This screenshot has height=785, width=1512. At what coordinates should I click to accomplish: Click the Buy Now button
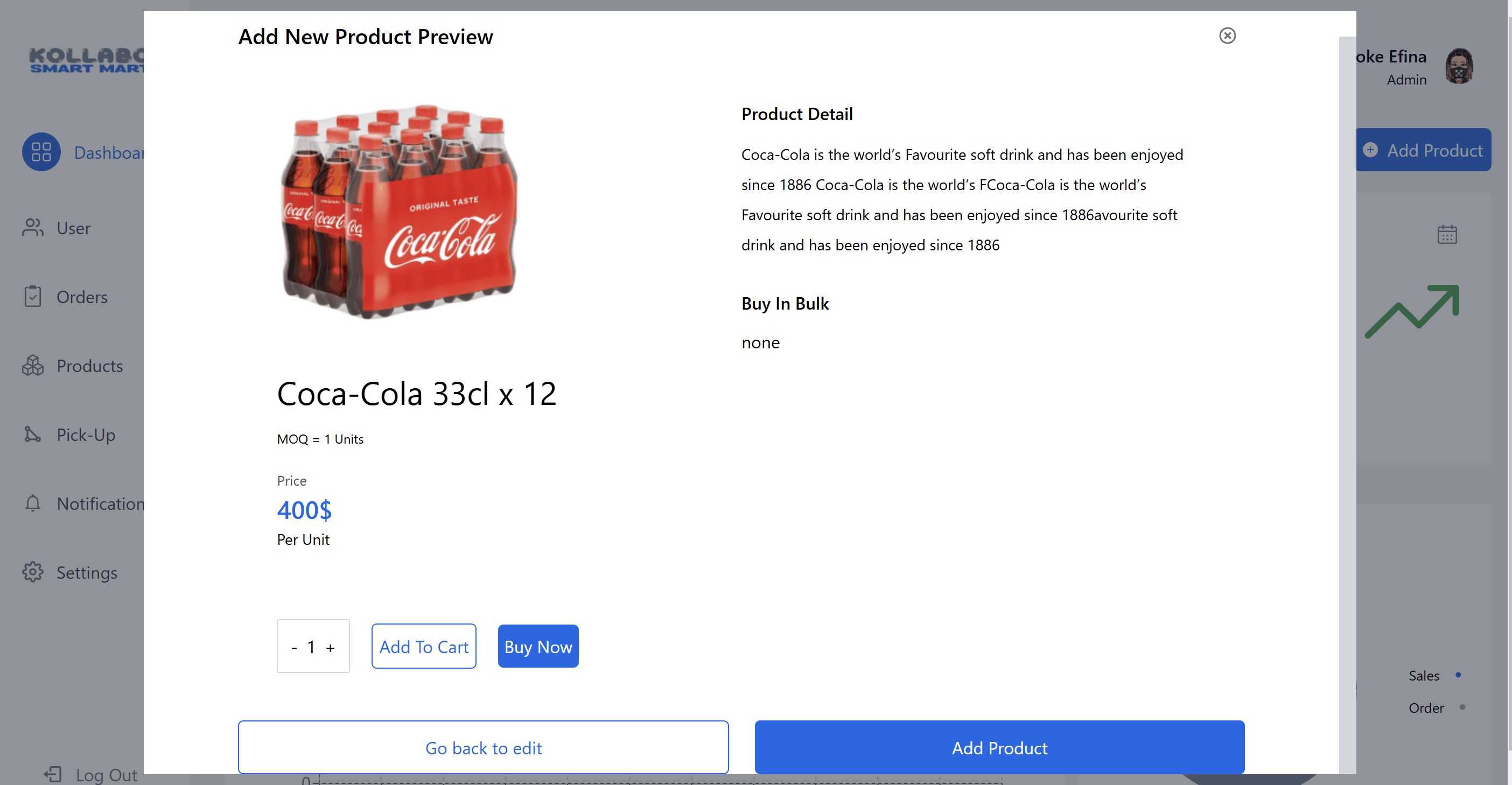(538, 647)
